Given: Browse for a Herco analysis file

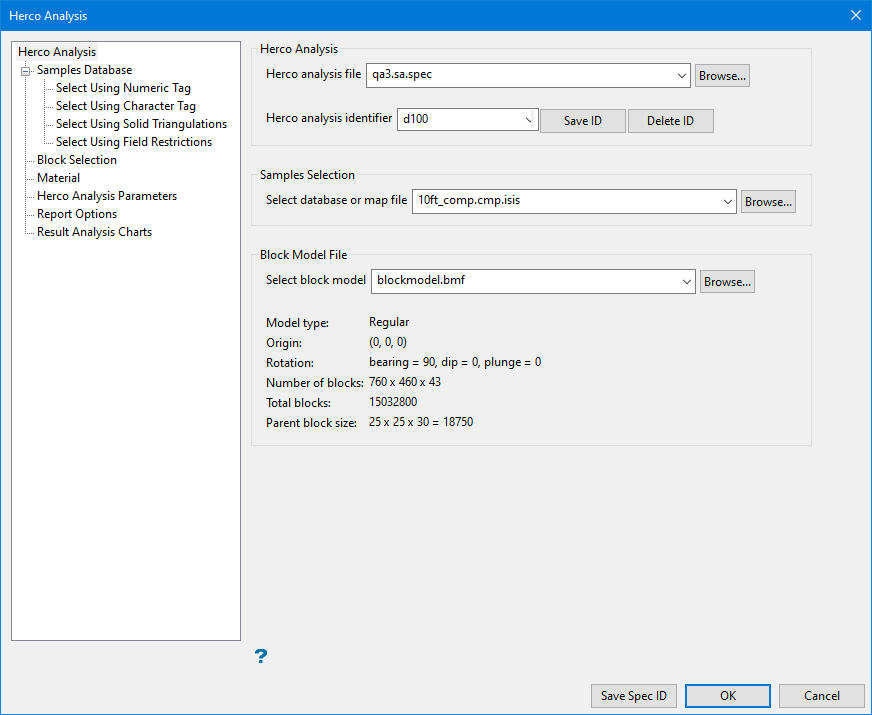Looking at the screenshot, I should pos(722,75).
